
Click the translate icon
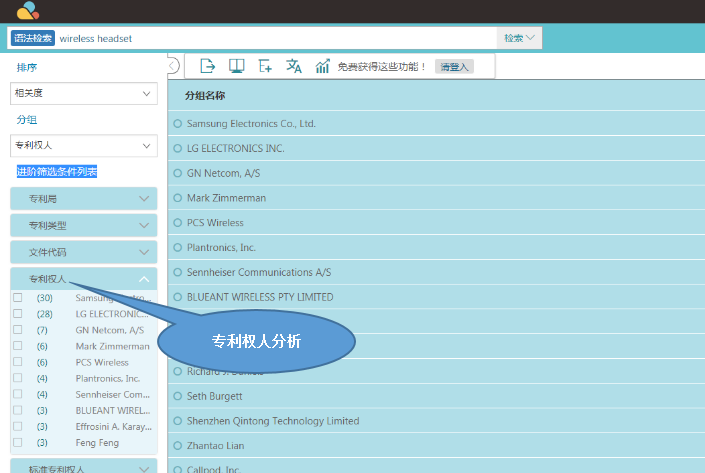[x=294, y=66]
